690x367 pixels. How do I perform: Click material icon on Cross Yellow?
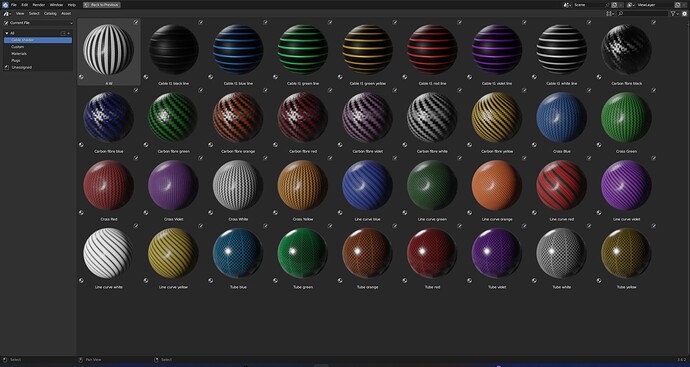[x=275, y=212]
